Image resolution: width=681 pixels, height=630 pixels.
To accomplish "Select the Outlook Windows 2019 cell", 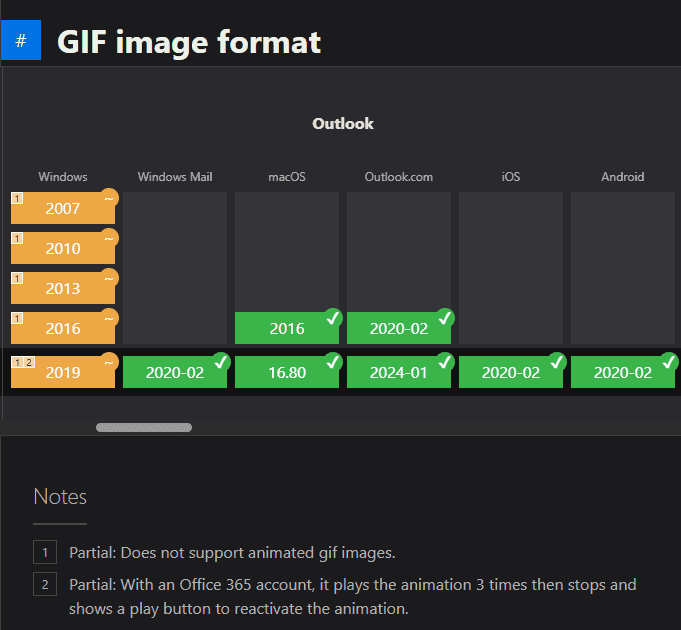I will pyautogui.click(x=63, y=372).
